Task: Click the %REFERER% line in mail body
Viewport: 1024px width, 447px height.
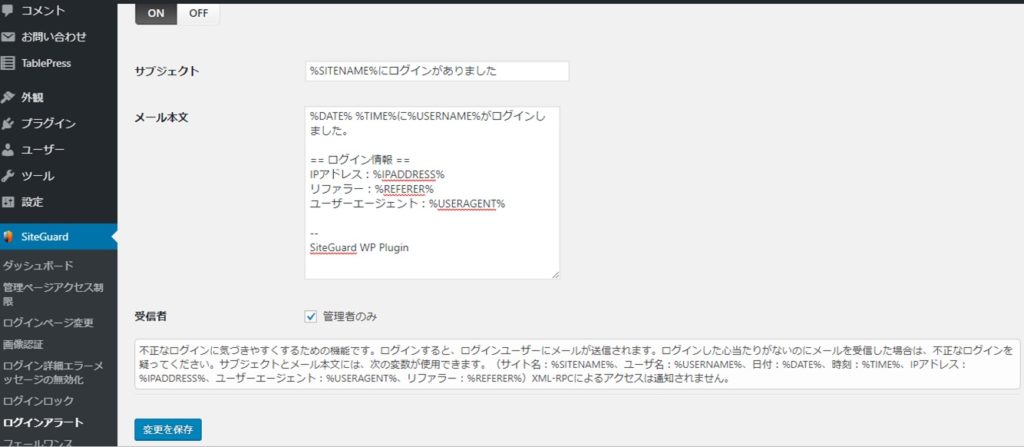Action: pos(372,189)
